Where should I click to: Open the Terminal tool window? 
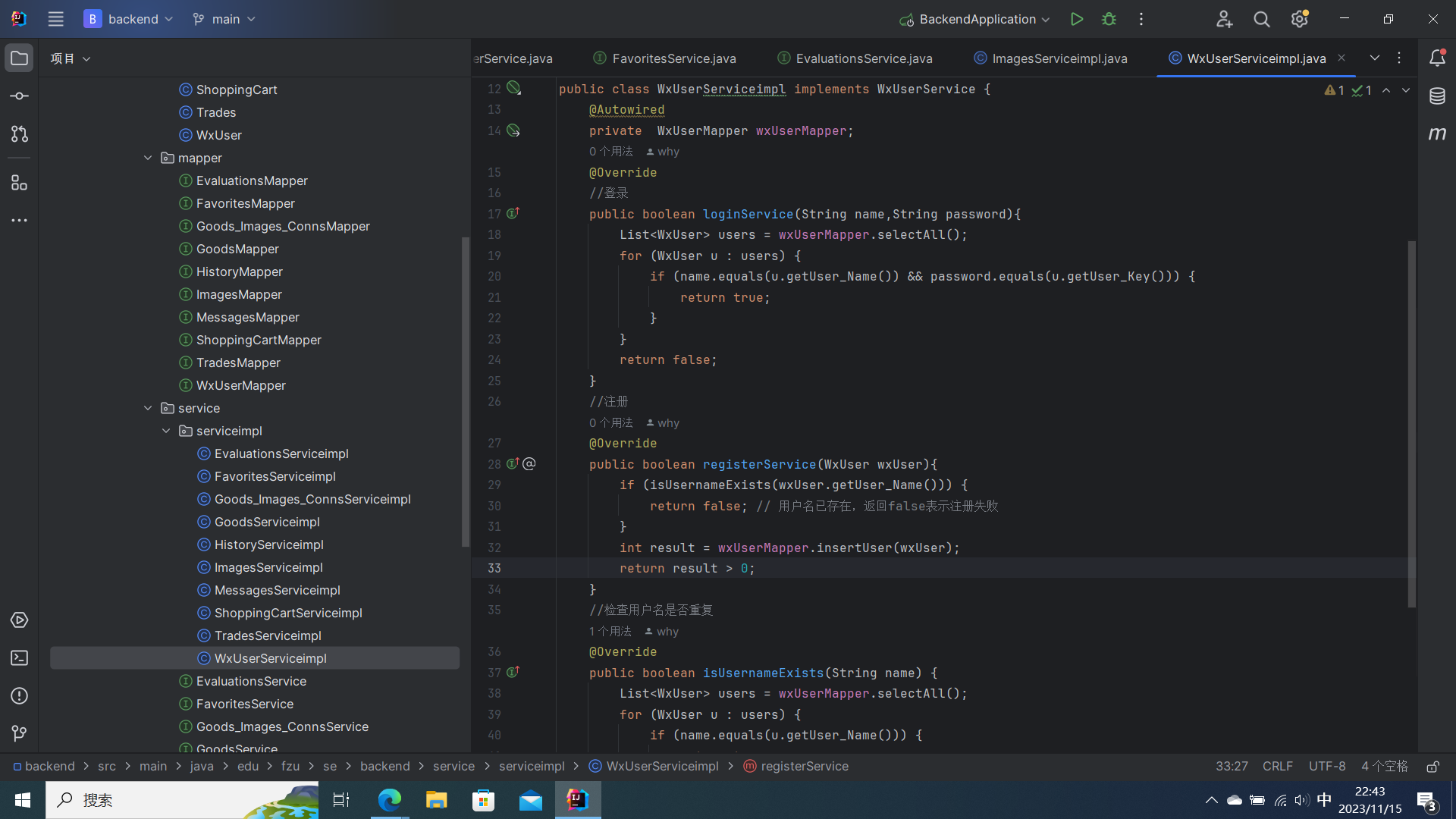pyautogui.click(x=19, y=658)
